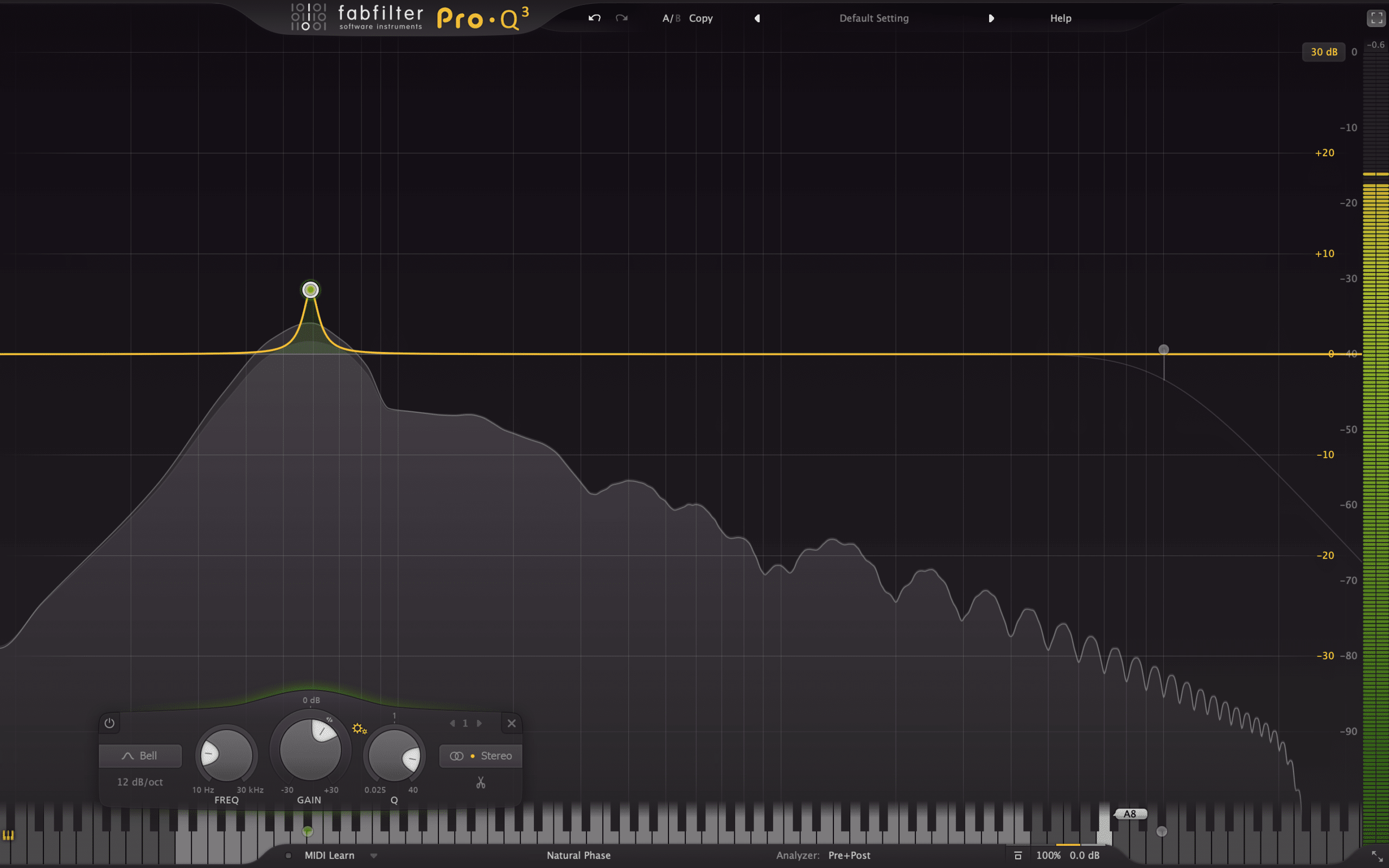The height and width of the screenshot is (868, 1389).
Task: Load the previous preset with the left arrow
Action: [x=757, y=18]
